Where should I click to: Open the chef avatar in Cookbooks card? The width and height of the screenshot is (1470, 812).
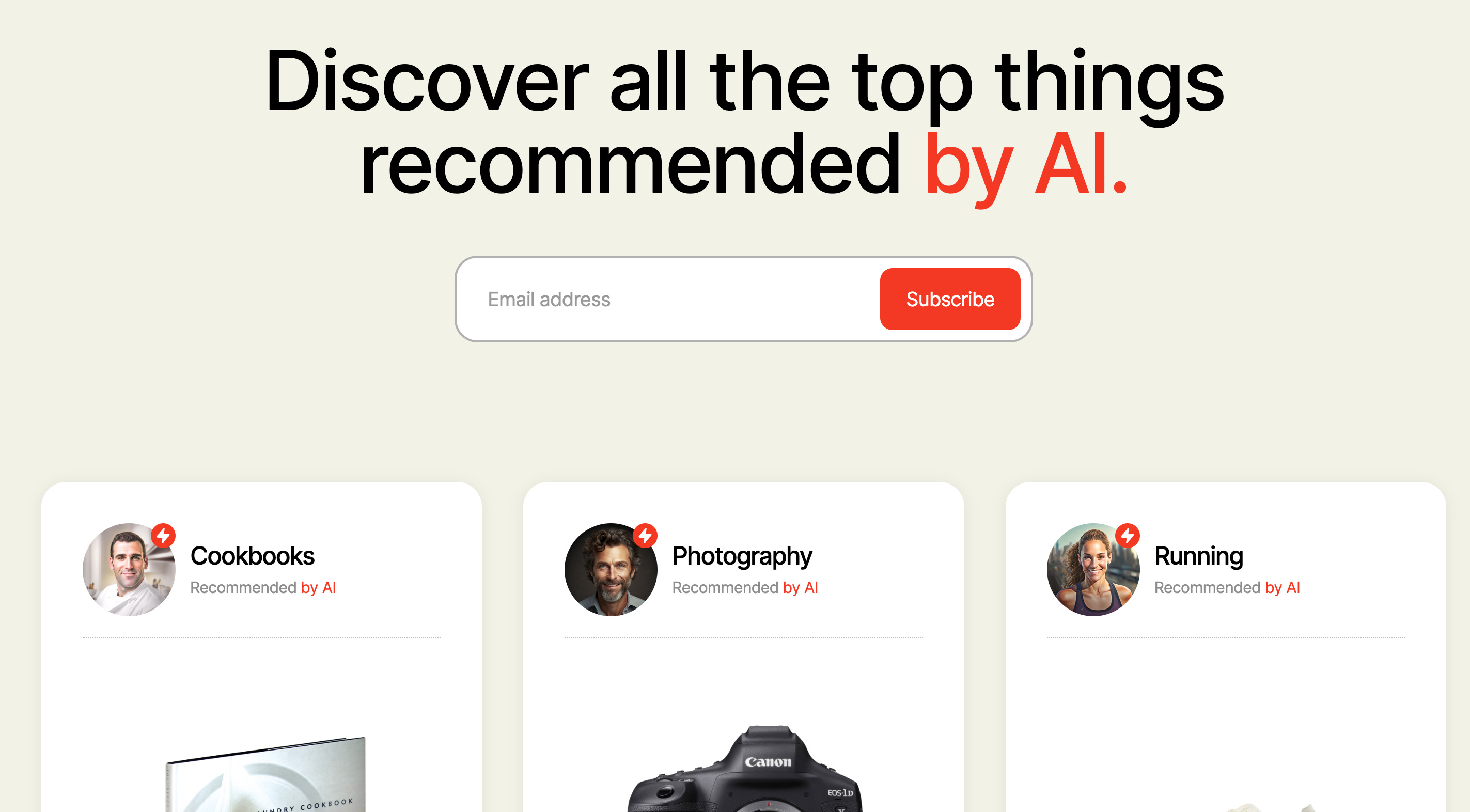pos(129,569)
